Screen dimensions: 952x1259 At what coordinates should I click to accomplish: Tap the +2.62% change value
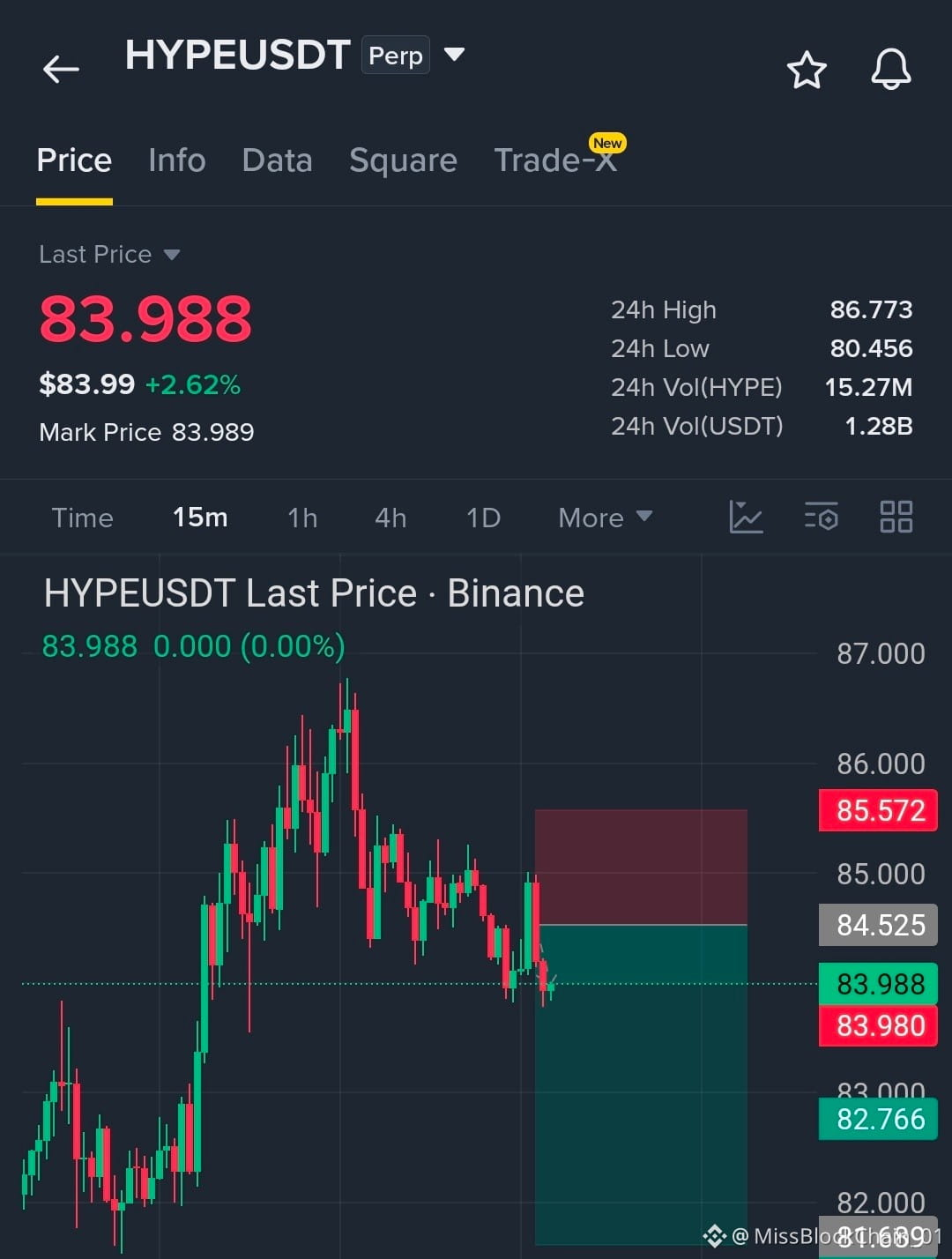[x=192, y=385]
